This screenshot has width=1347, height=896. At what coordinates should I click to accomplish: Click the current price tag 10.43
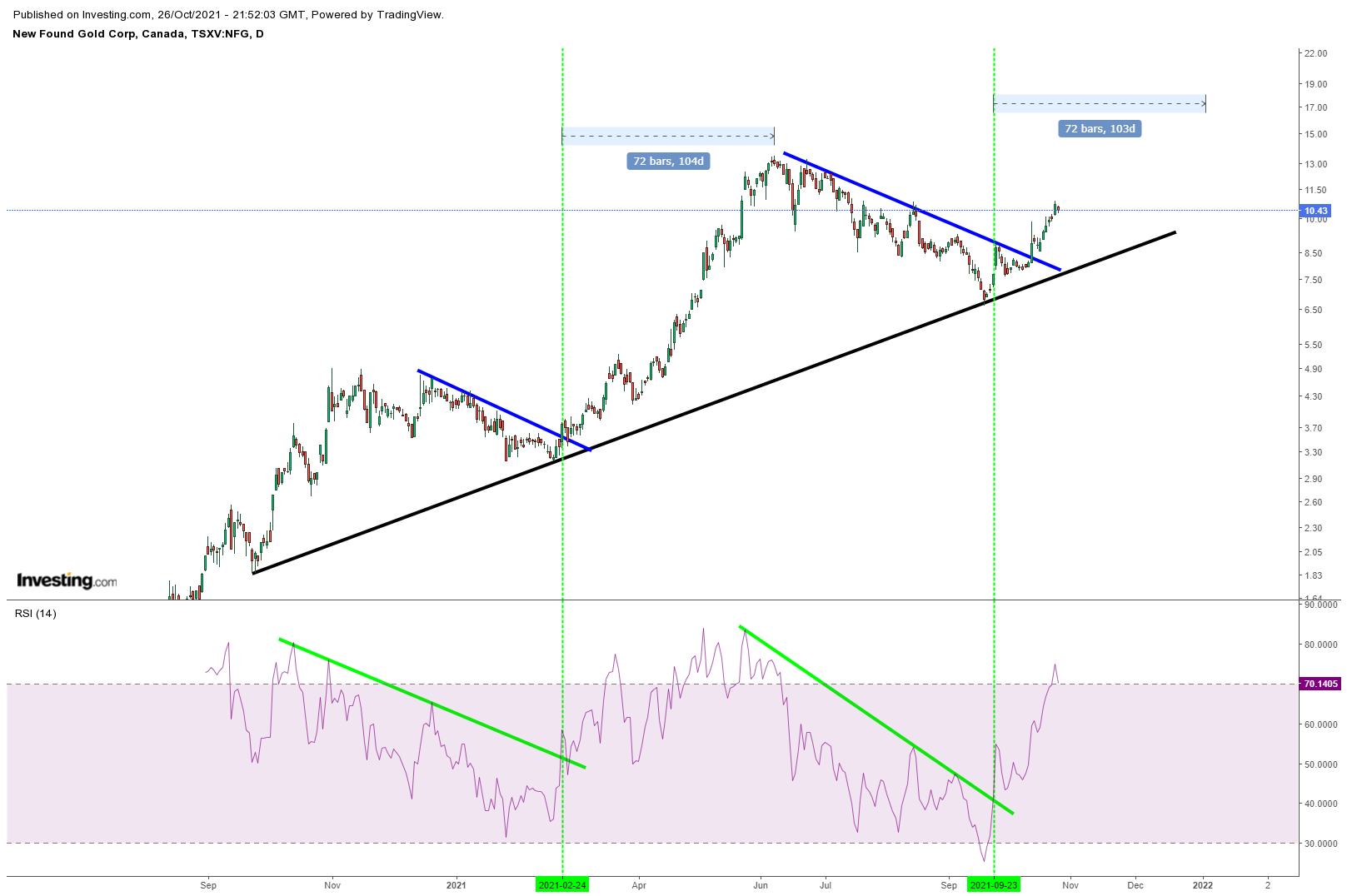pyautogui.click(x=1316, y=211)
